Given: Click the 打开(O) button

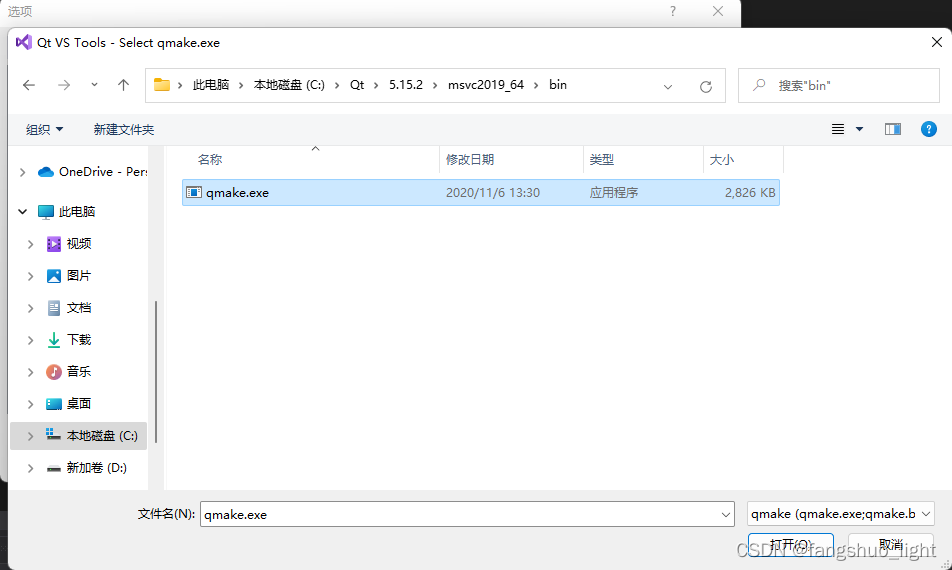Looking at the screenshot, I should pos(790,545).
